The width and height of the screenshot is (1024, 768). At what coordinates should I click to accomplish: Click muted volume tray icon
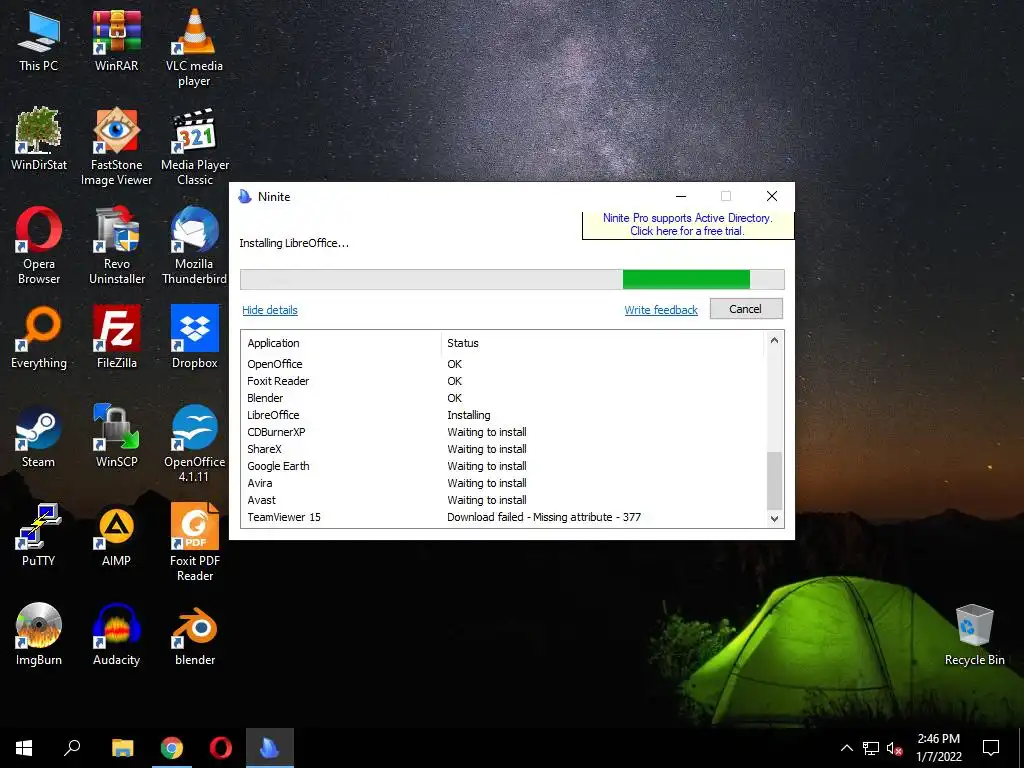tap(894, 748)
